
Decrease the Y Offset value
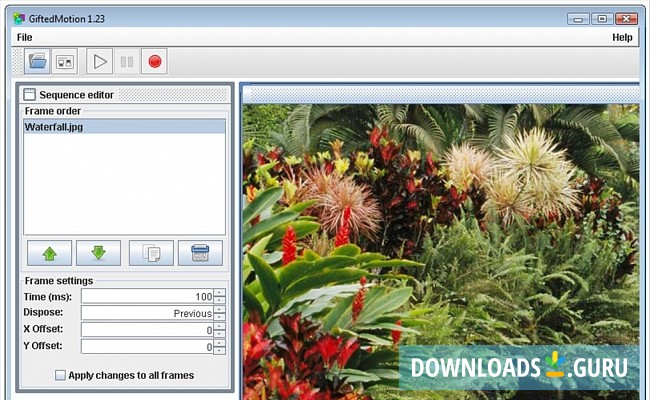pos(220,350)
